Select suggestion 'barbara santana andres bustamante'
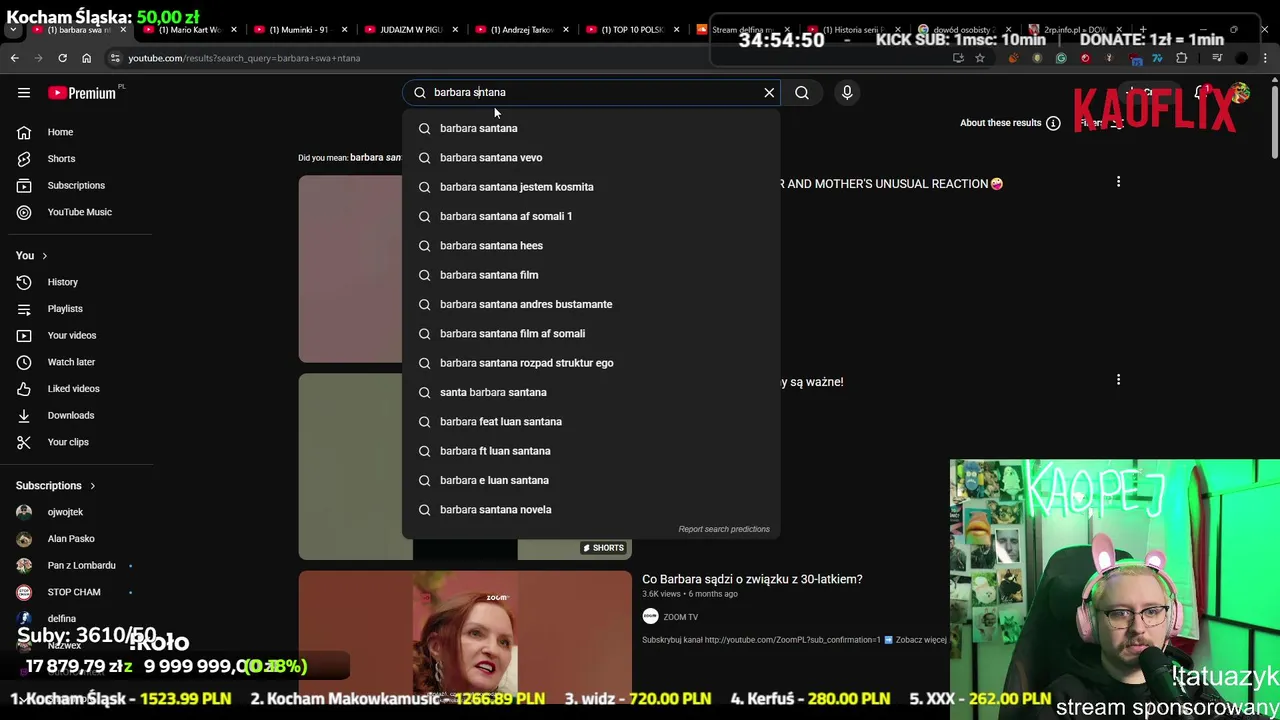The image size is (1280, 720). [591, 304]
